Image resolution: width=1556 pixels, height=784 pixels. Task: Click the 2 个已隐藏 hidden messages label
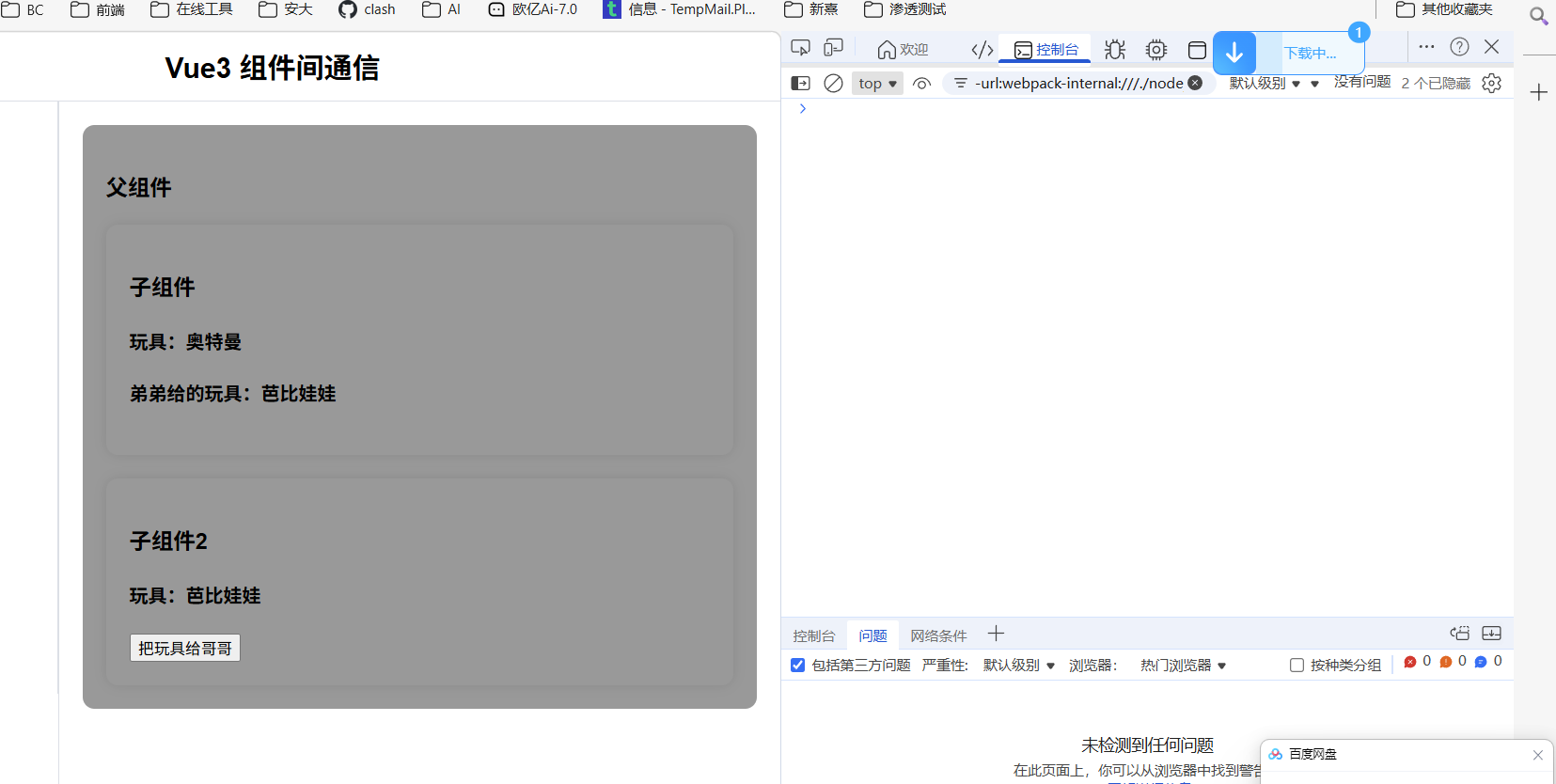1435,84
